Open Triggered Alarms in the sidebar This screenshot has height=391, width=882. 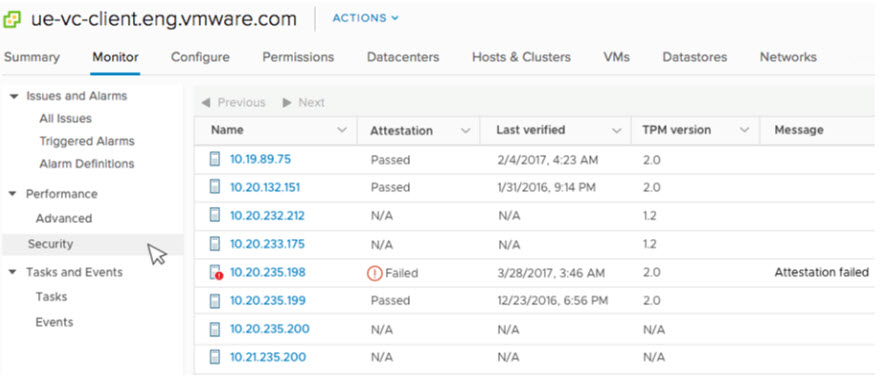click(x=87, y=141)
